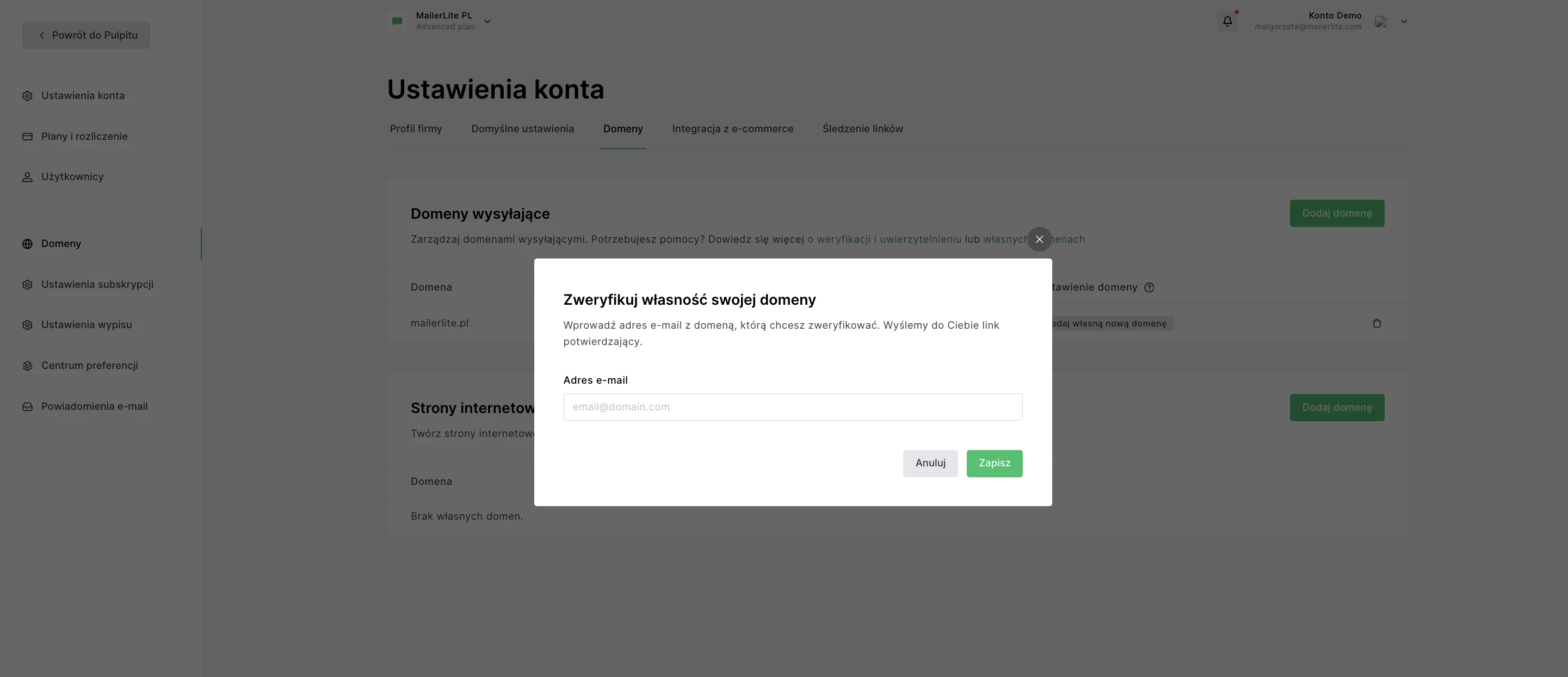Viewport: 1568px width, 677px height.
Task: Click the gear icon beside Ustawienia wypisu
Action: tap(27, 325)
